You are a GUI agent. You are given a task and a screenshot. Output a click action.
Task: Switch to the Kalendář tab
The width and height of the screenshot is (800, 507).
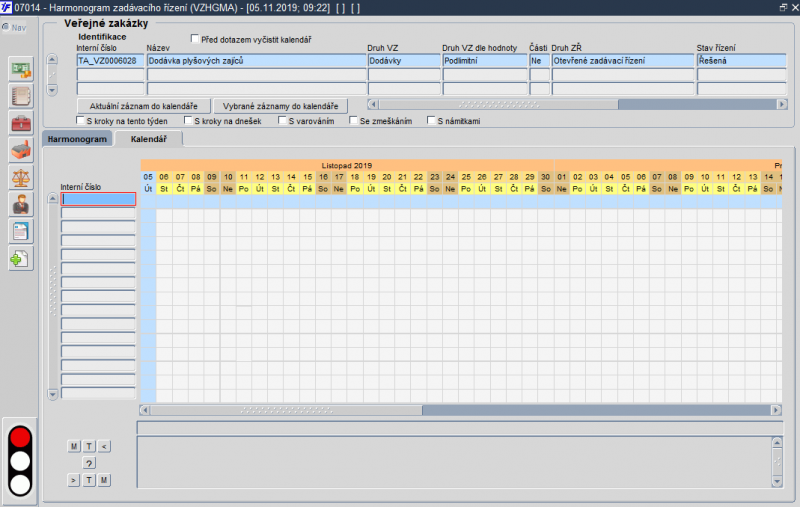[148, 139]
